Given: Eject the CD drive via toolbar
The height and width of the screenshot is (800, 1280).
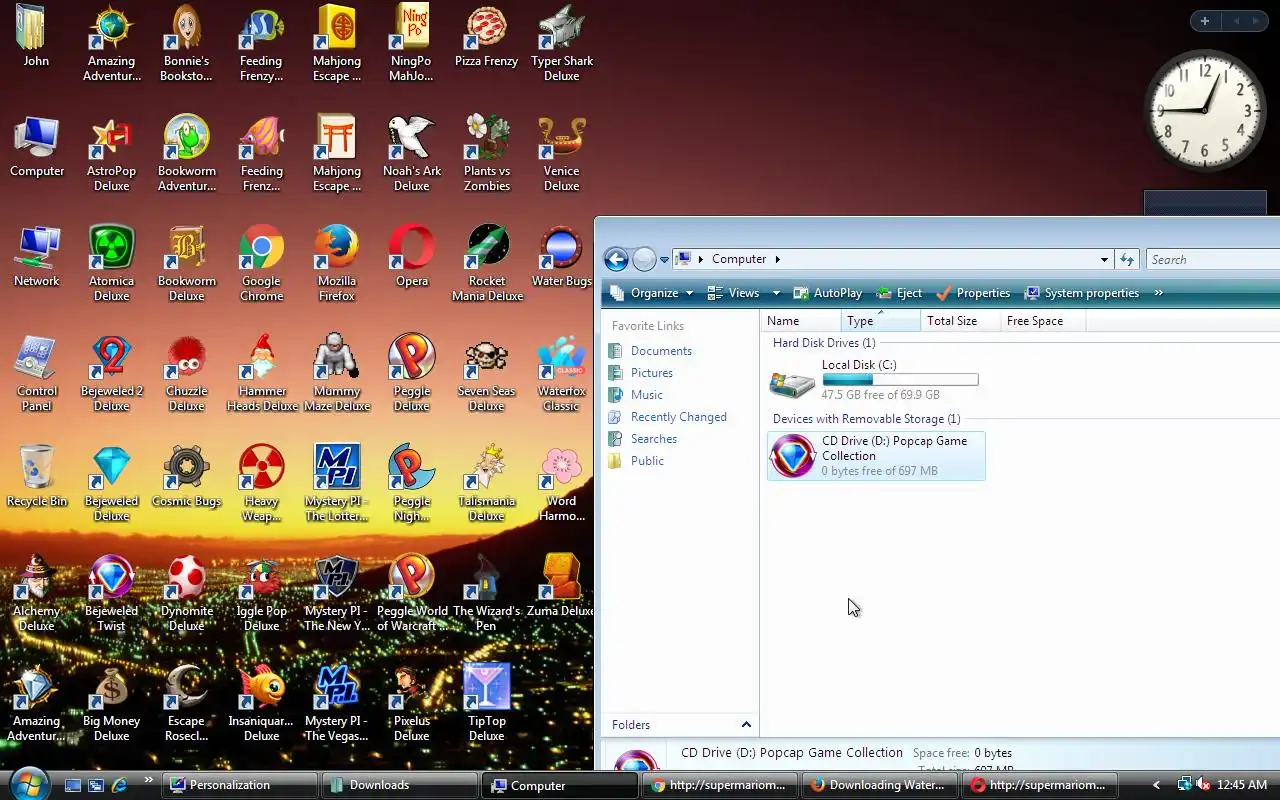Looking at the screenshot, I should [899, 293].
